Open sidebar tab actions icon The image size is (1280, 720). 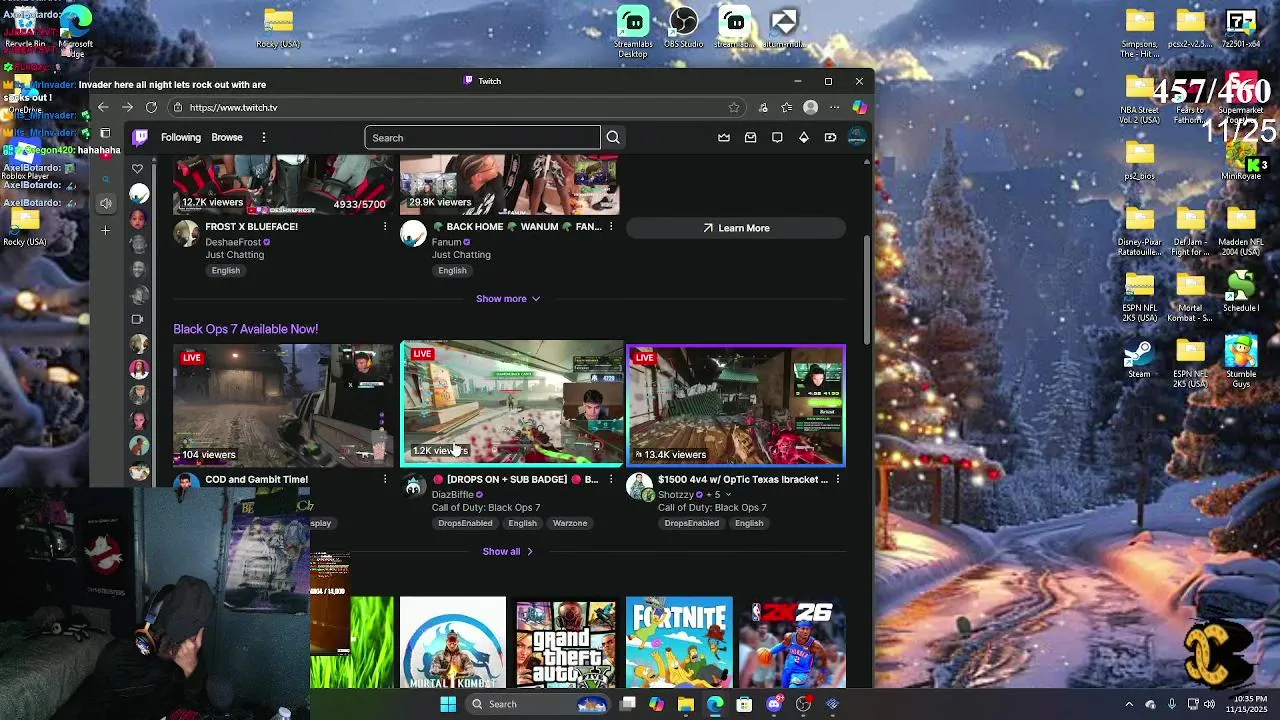106,133
